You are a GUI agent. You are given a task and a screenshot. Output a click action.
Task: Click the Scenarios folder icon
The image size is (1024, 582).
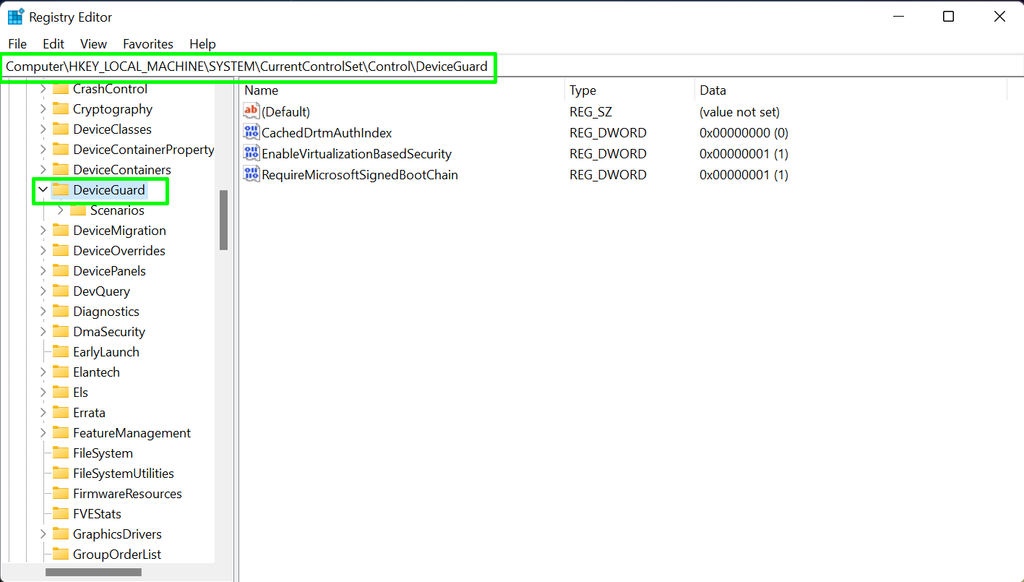click(78, 210)
